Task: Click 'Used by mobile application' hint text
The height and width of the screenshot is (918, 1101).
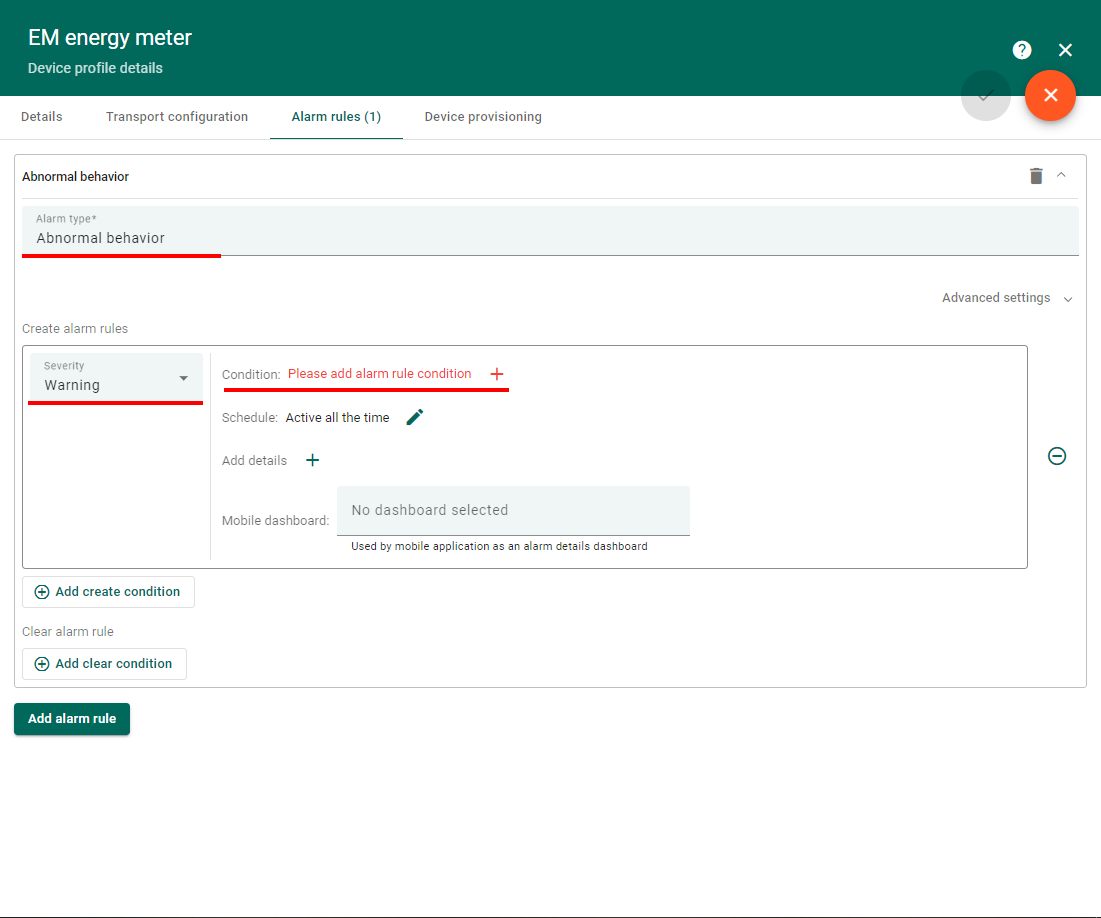Action: click(499, 546)
